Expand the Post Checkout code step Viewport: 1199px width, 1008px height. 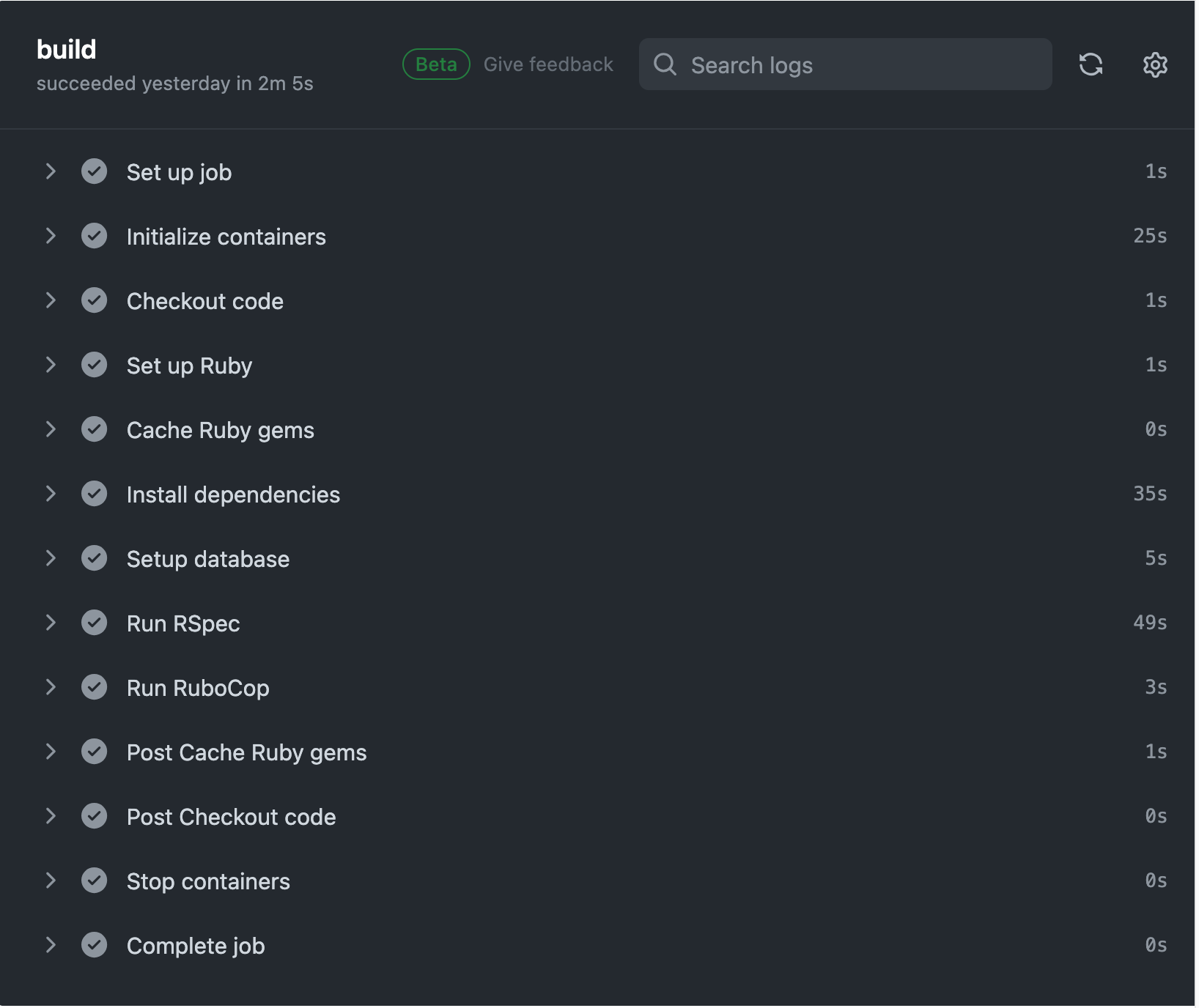pos(51,816)
